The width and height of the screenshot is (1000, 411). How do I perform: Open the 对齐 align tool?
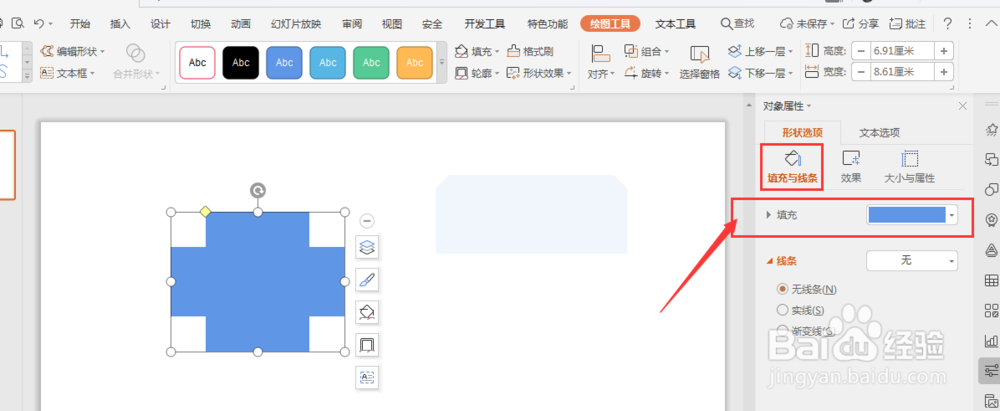click(601, 61)
